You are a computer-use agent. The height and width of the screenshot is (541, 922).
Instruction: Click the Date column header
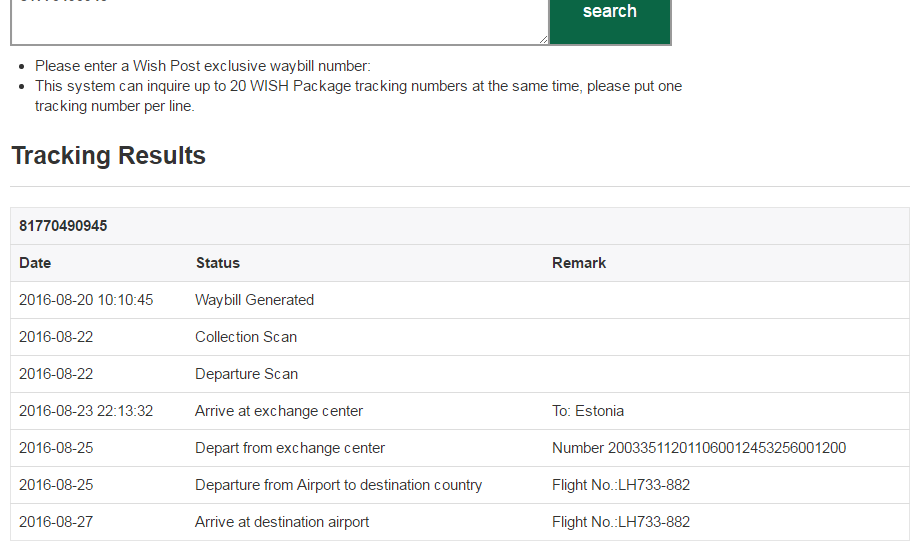[x=35, y=263]
